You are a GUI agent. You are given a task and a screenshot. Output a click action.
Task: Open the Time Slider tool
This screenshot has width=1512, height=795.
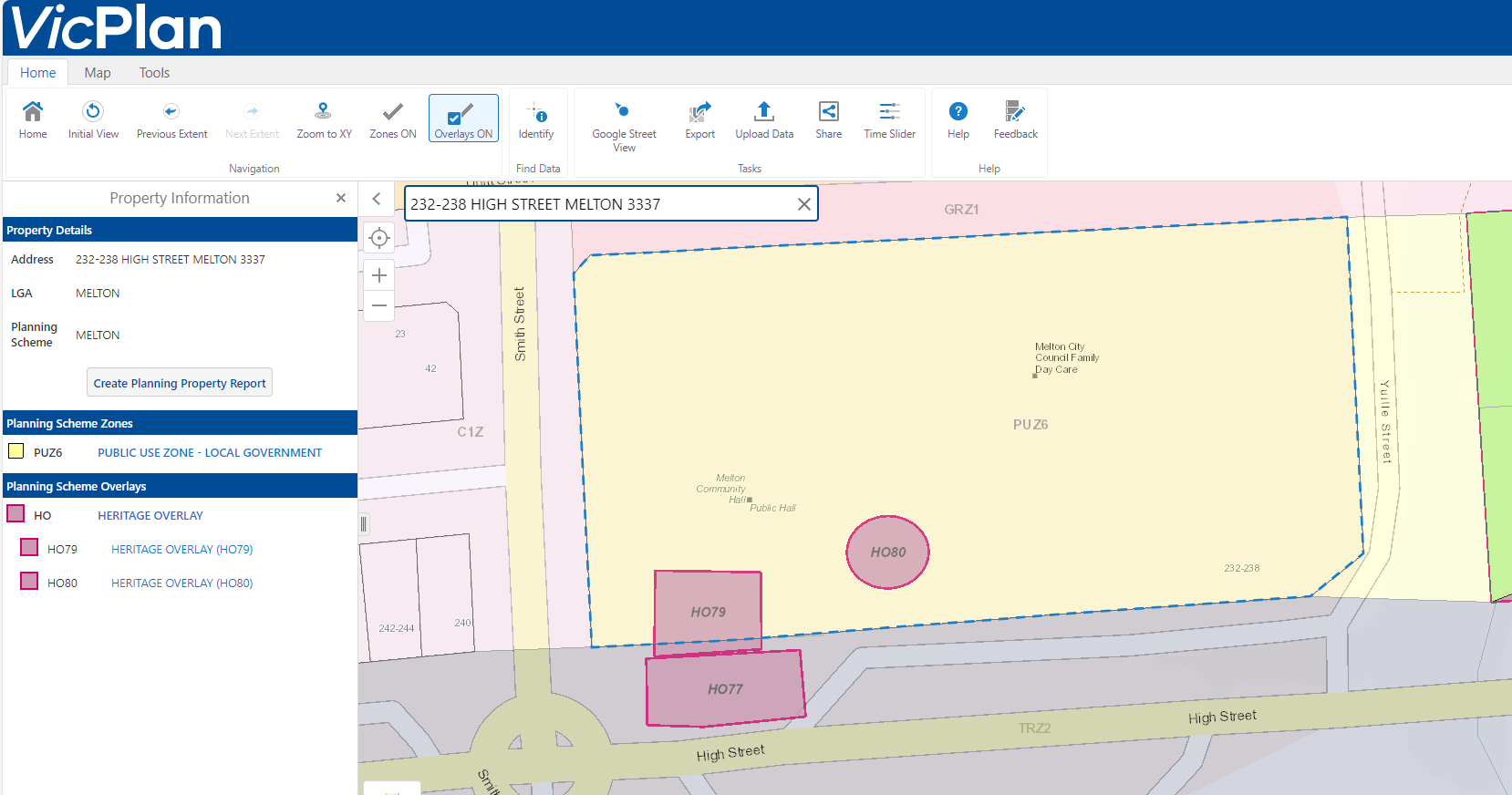(889, 119)
